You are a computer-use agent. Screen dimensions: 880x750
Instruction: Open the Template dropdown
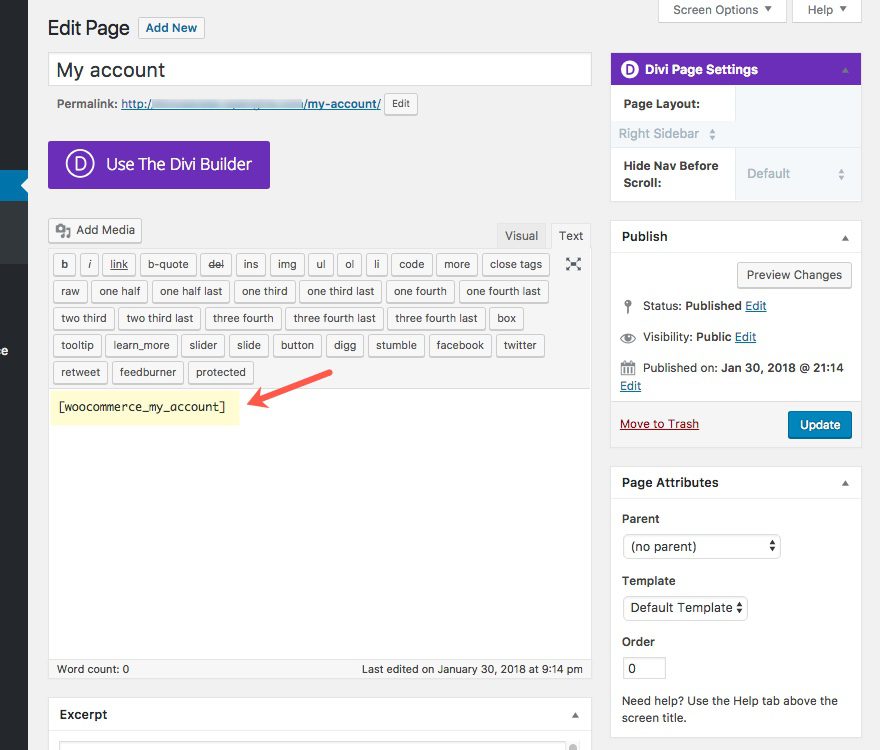[x=685, y=607]
